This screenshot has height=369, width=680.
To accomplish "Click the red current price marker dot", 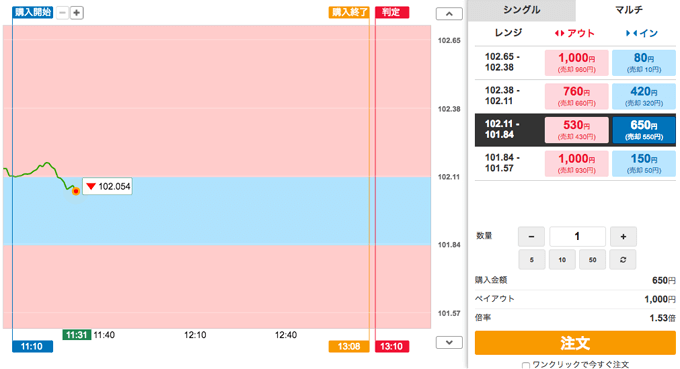I will point(76,191).
